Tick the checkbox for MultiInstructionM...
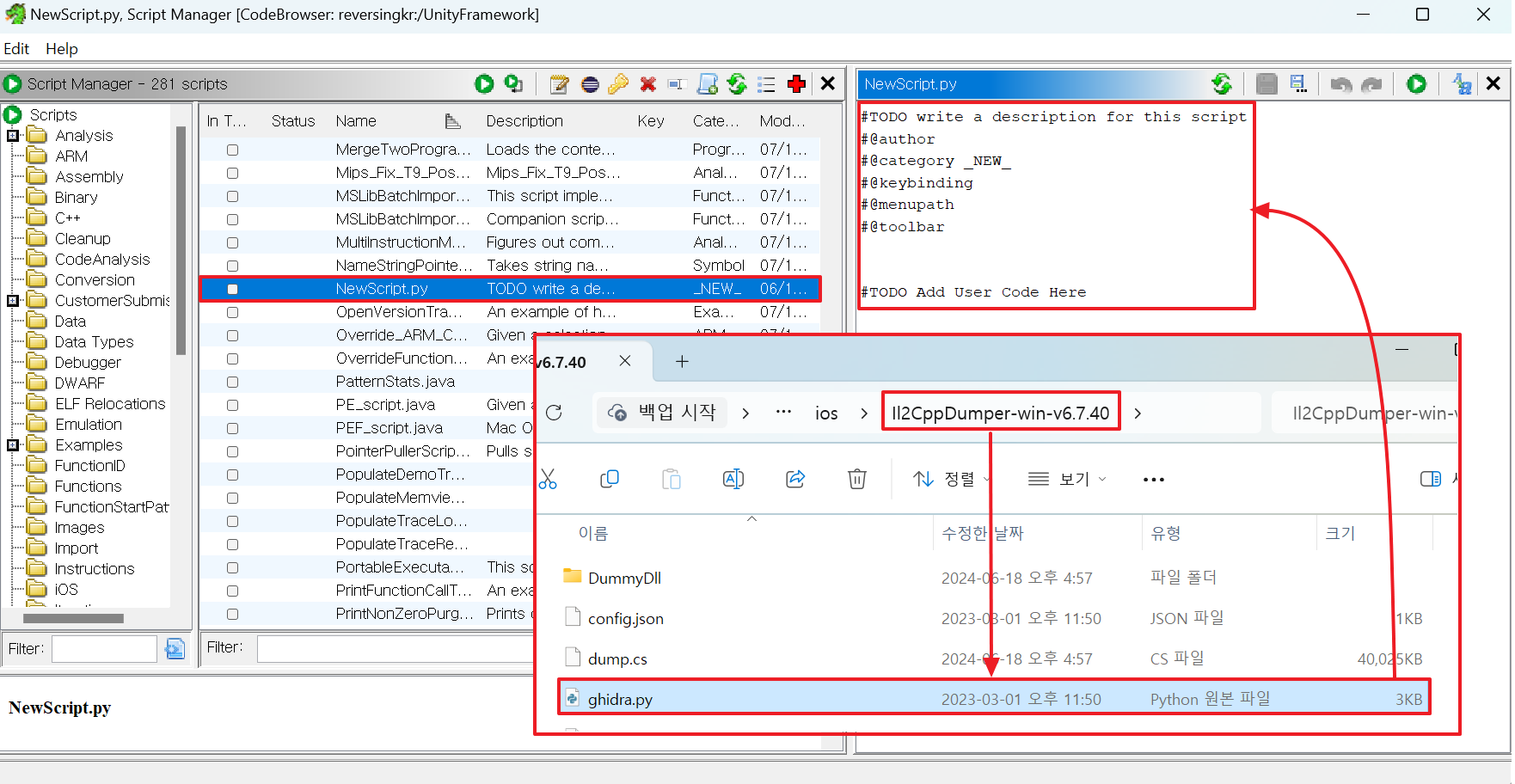The width and height of the screenshot is (1515, 784). (232, 242)
